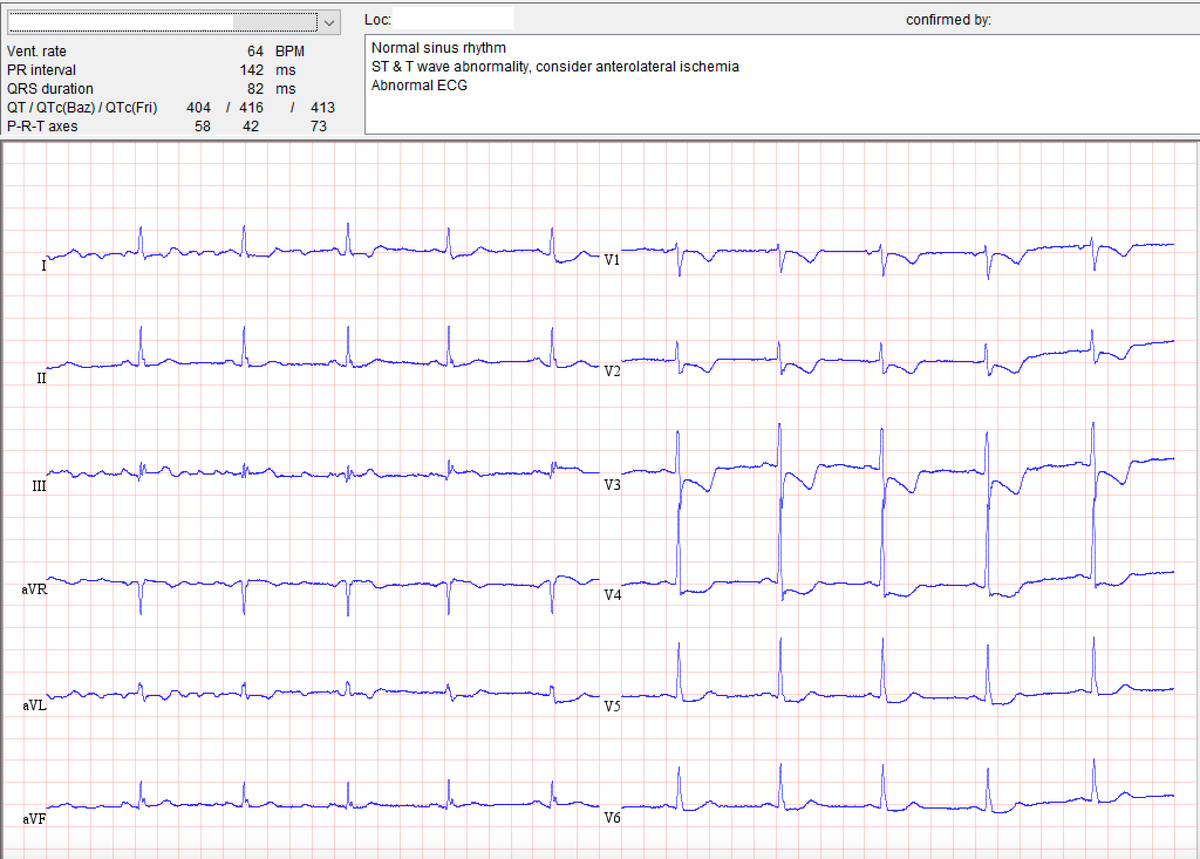Click the lead II waveform label
This screenshot has height=859, width=1200.
pos(39,379)
